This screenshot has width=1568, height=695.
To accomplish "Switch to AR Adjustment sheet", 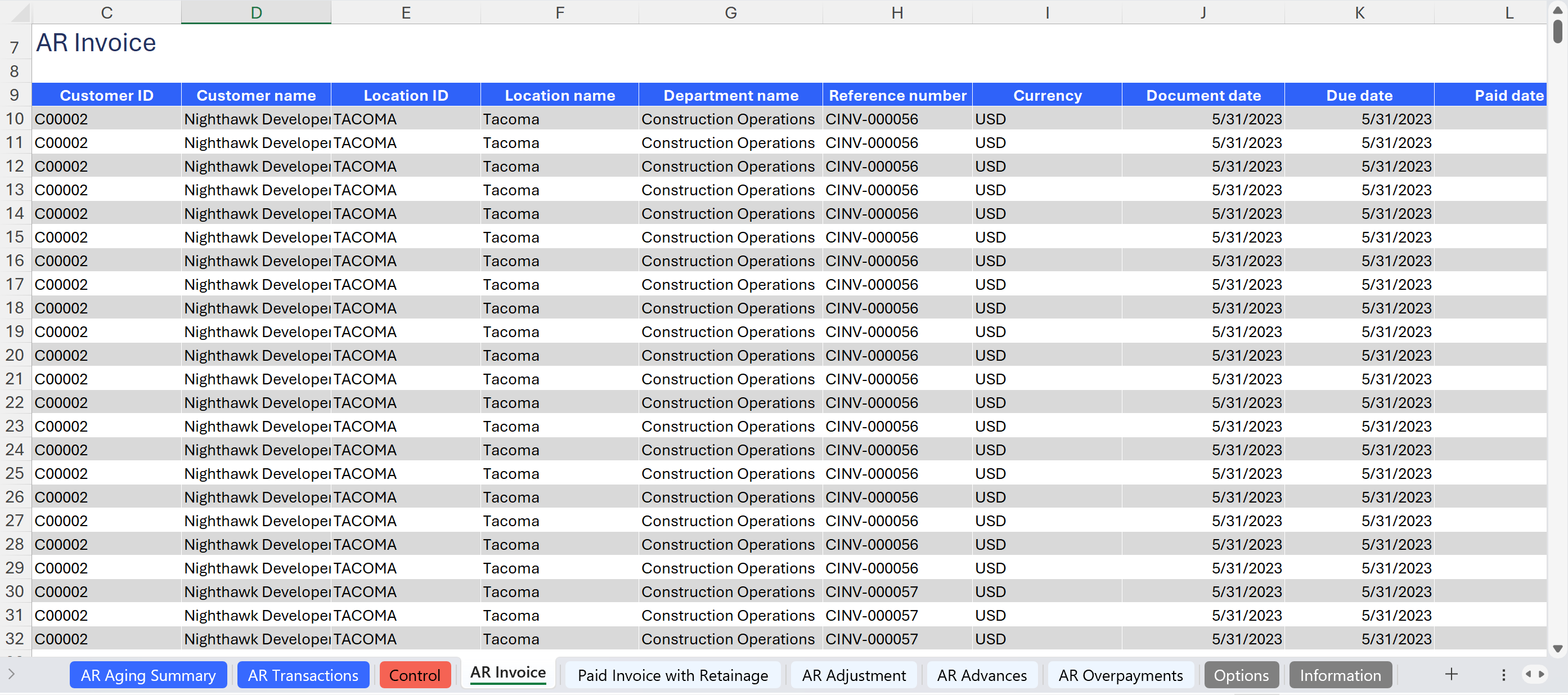I will 853,675.
